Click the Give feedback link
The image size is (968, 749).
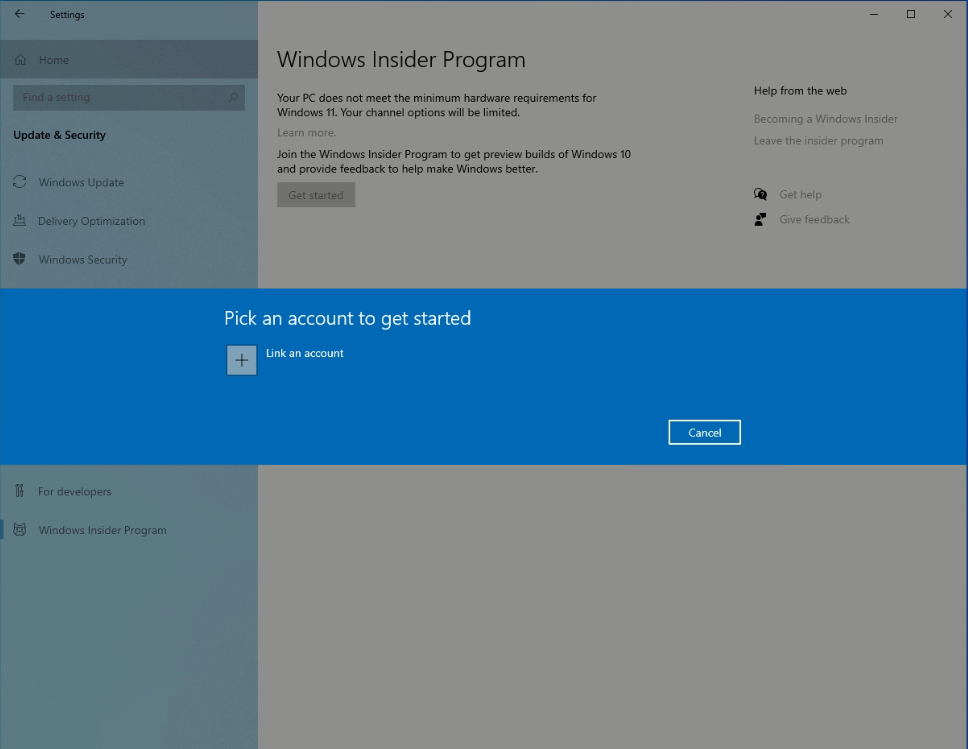click(814, 219)
